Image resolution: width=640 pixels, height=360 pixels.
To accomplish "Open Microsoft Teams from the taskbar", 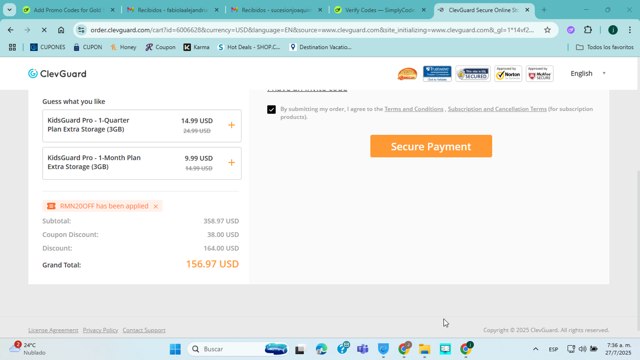I will 362,349.
